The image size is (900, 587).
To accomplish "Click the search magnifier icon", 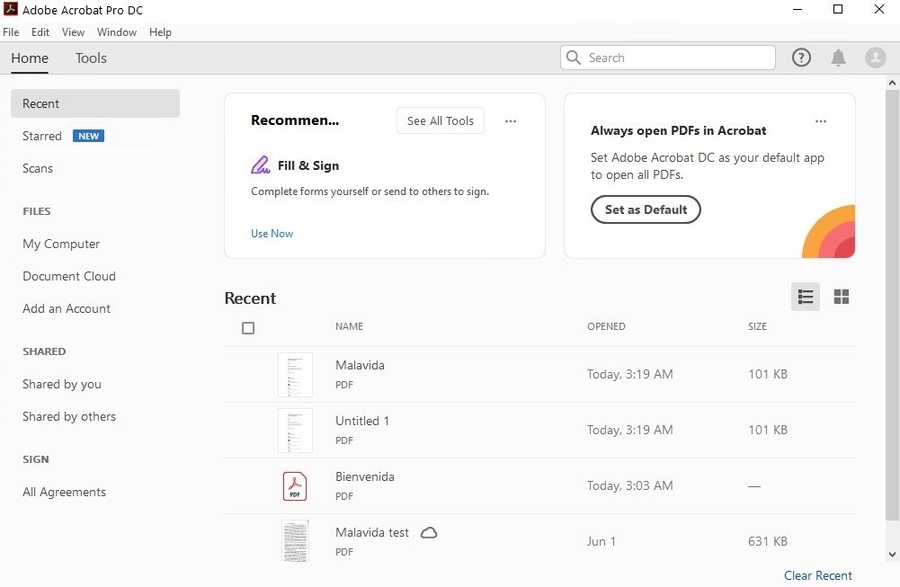I will click(571, 58).
